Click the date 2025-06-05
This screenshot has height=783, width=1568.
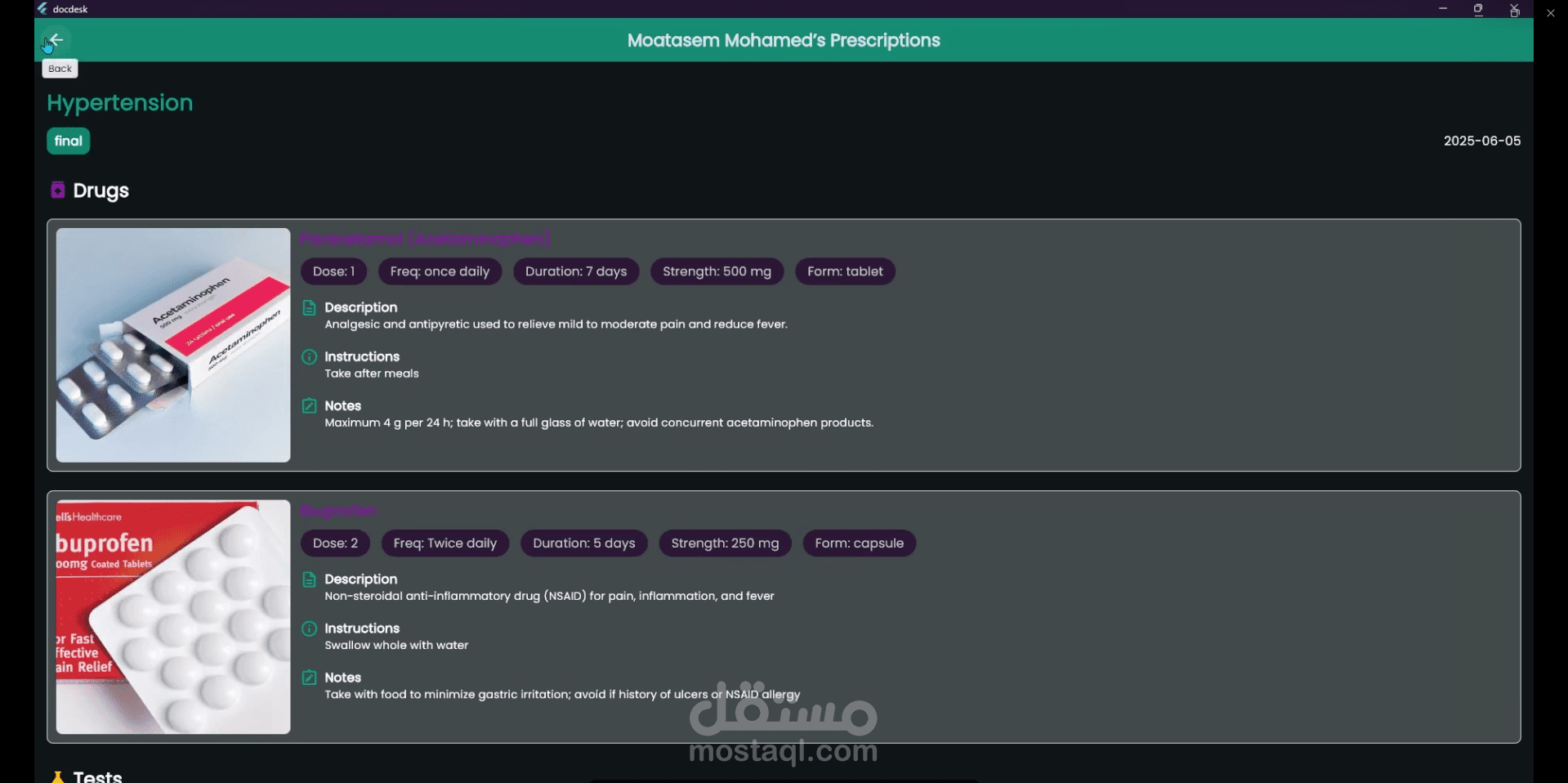(x=1482, y=141)
